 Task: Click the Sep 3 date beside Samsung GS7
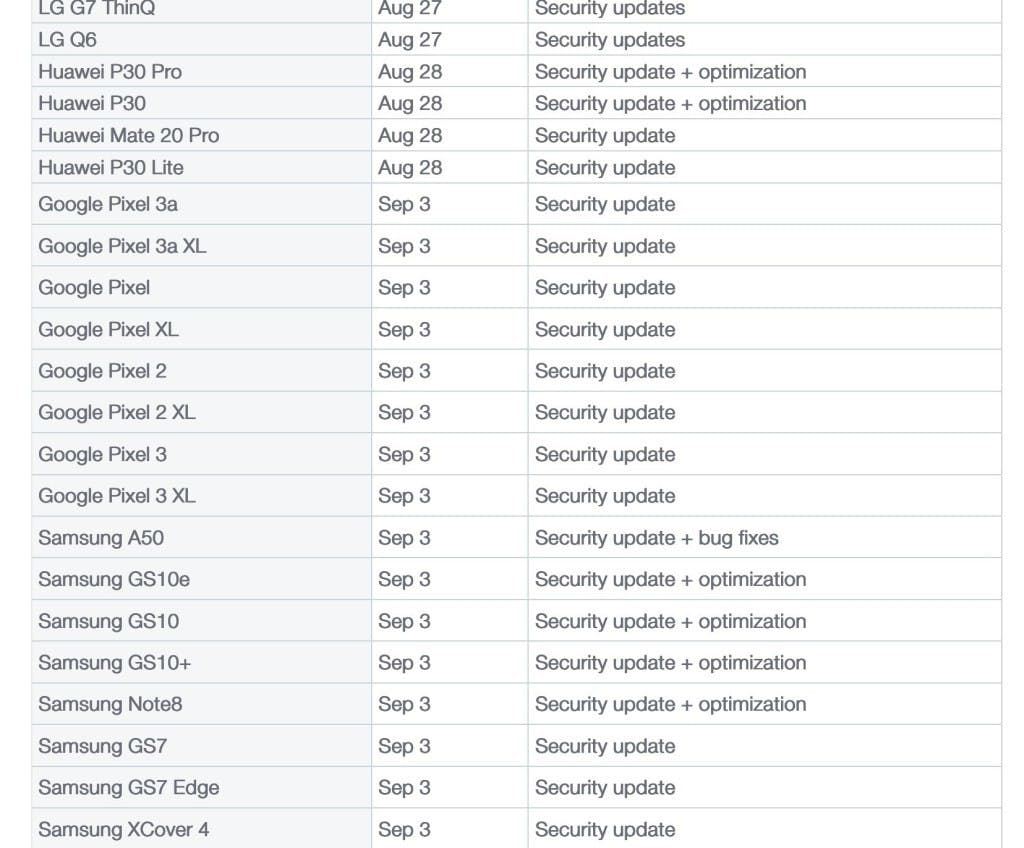pyautogui.click(x=404, y=746)
